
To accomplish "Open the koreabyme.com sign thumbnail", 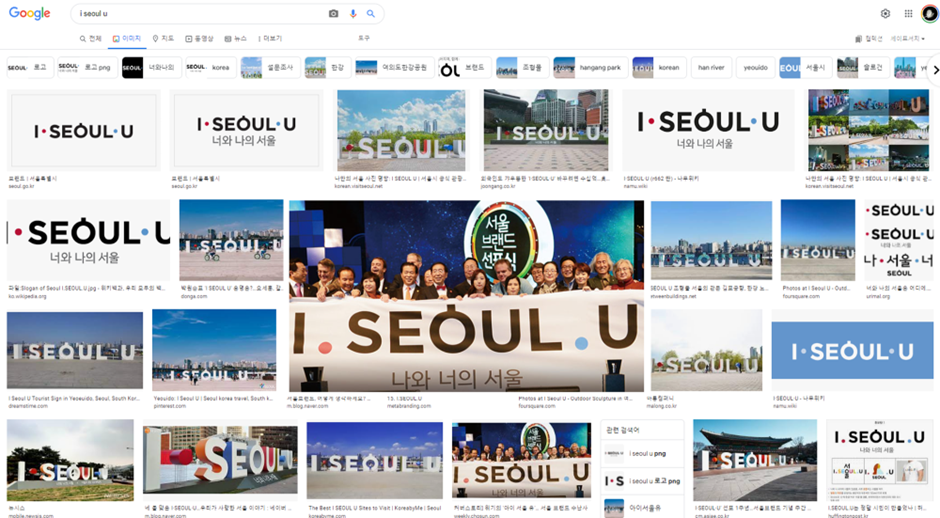I will pyautogui.click(x=375, y=461).
